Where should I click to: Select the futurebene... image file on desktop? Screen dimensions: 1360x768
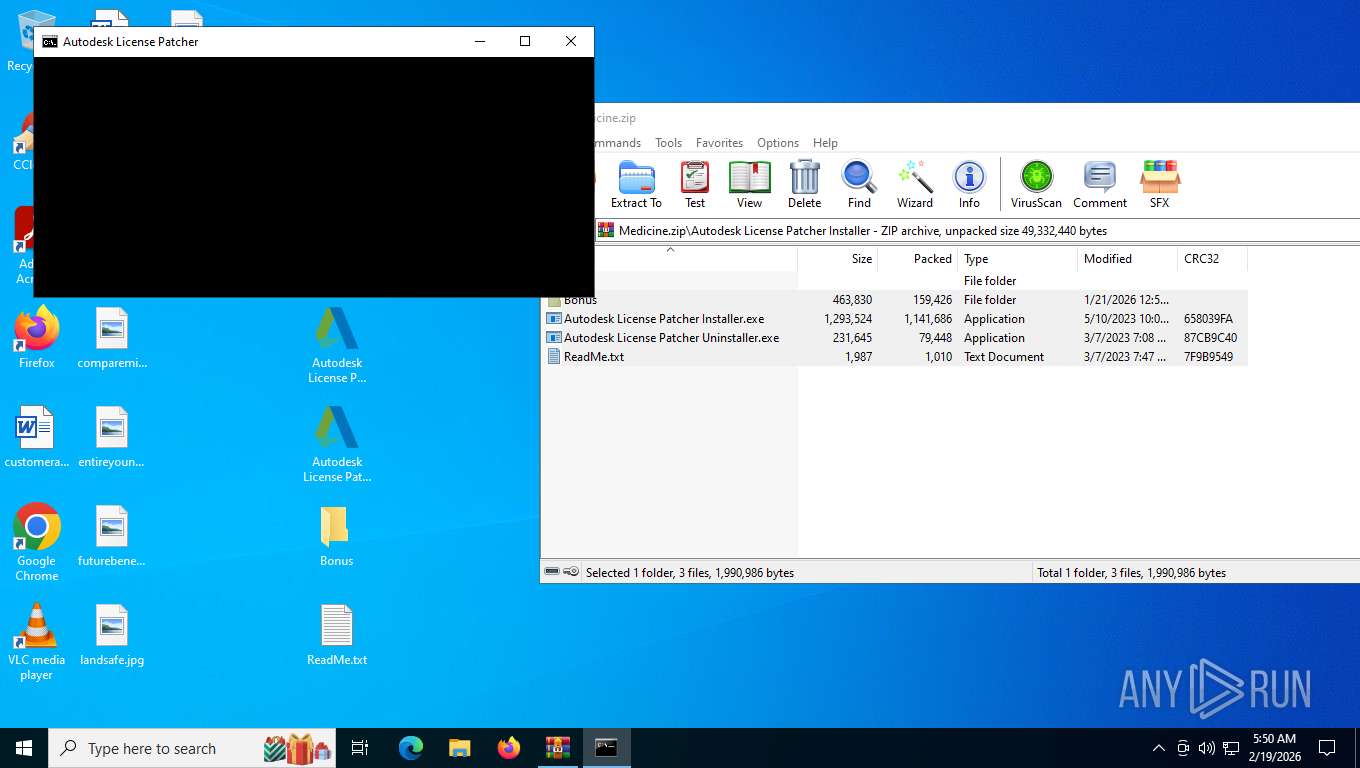[112, 536]
